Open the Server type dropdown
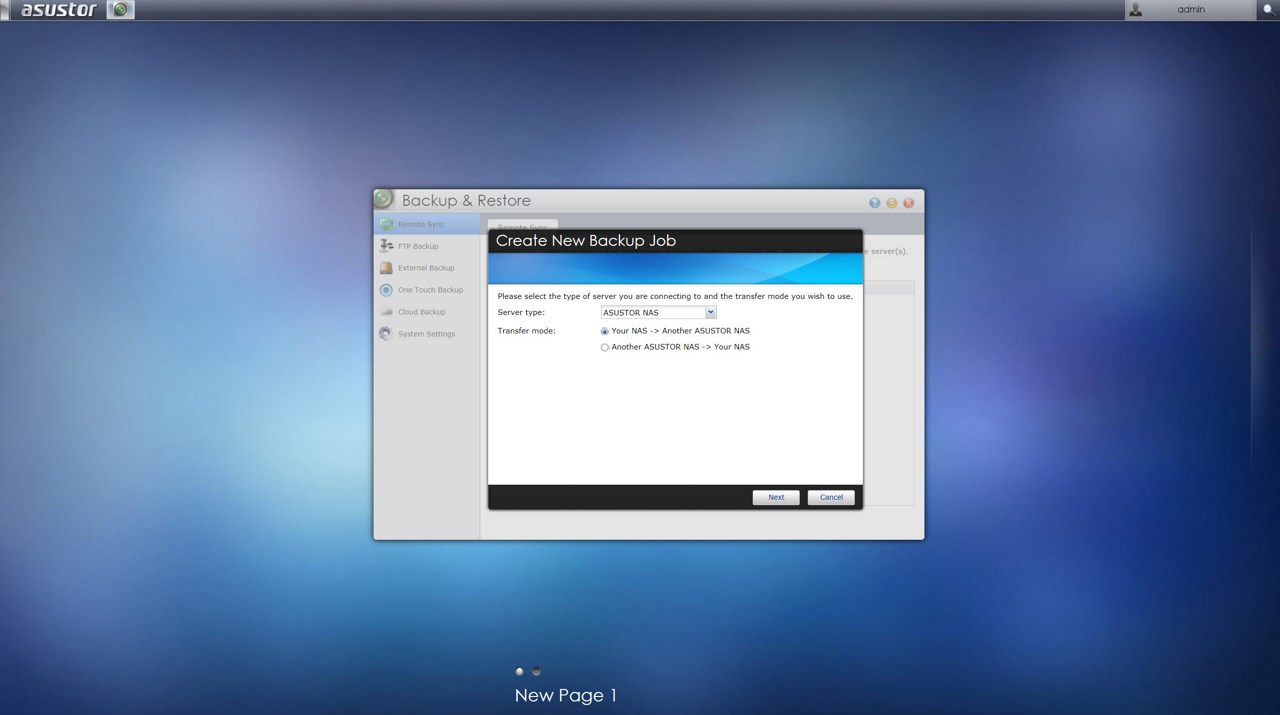 point(710,313)
